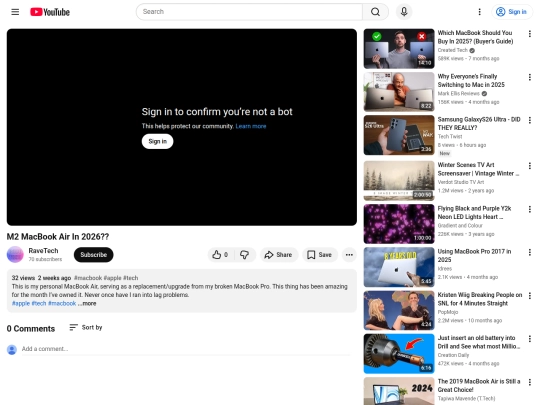Viewport: 540px width, 405px height.
Task: Click title Which MacBook Should You Buy In 2025
Action: tap(475, 37)
